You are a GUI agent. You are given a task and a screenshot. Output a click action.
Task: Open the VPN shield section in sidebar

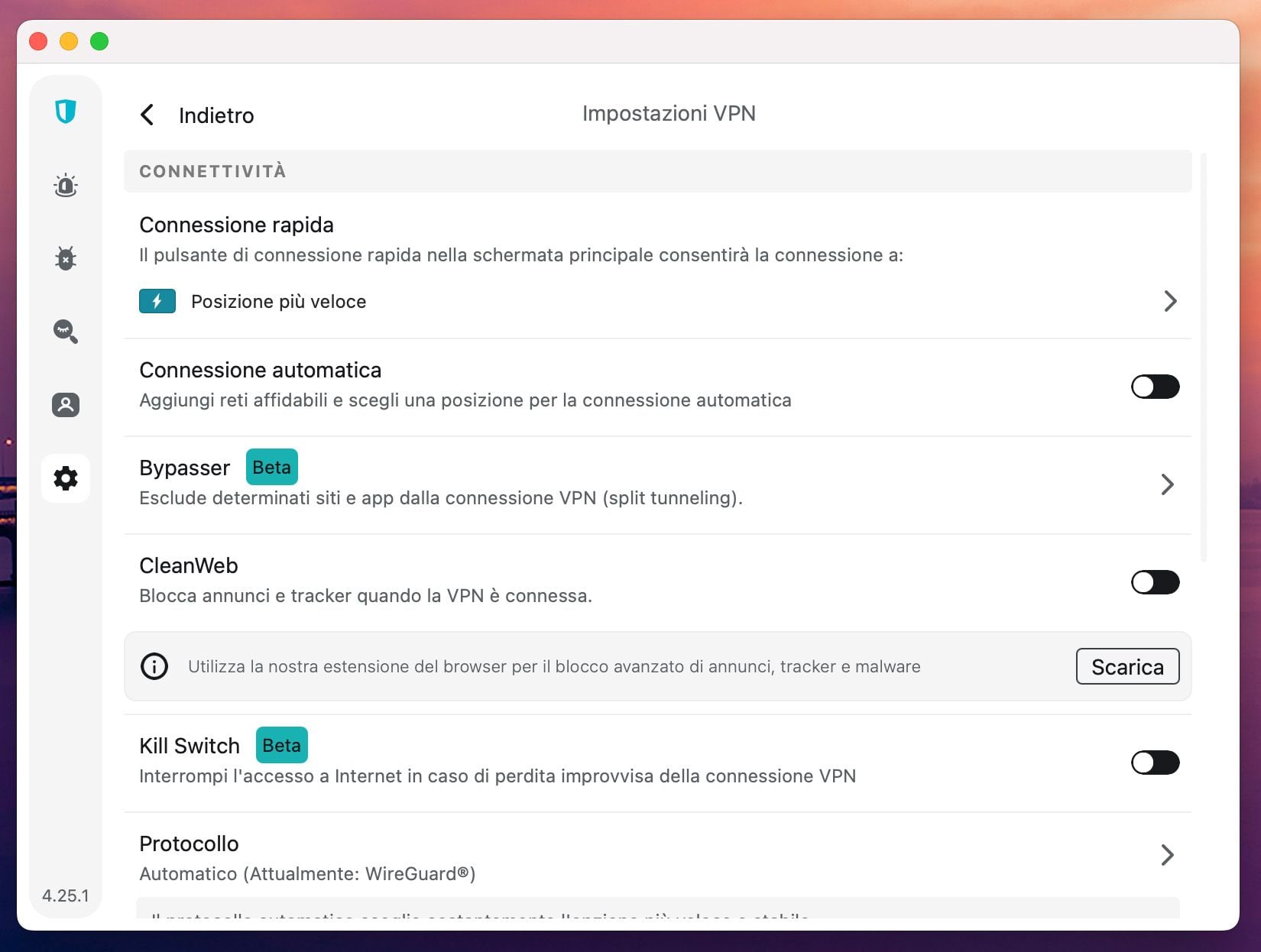click(x=66, y=112)
